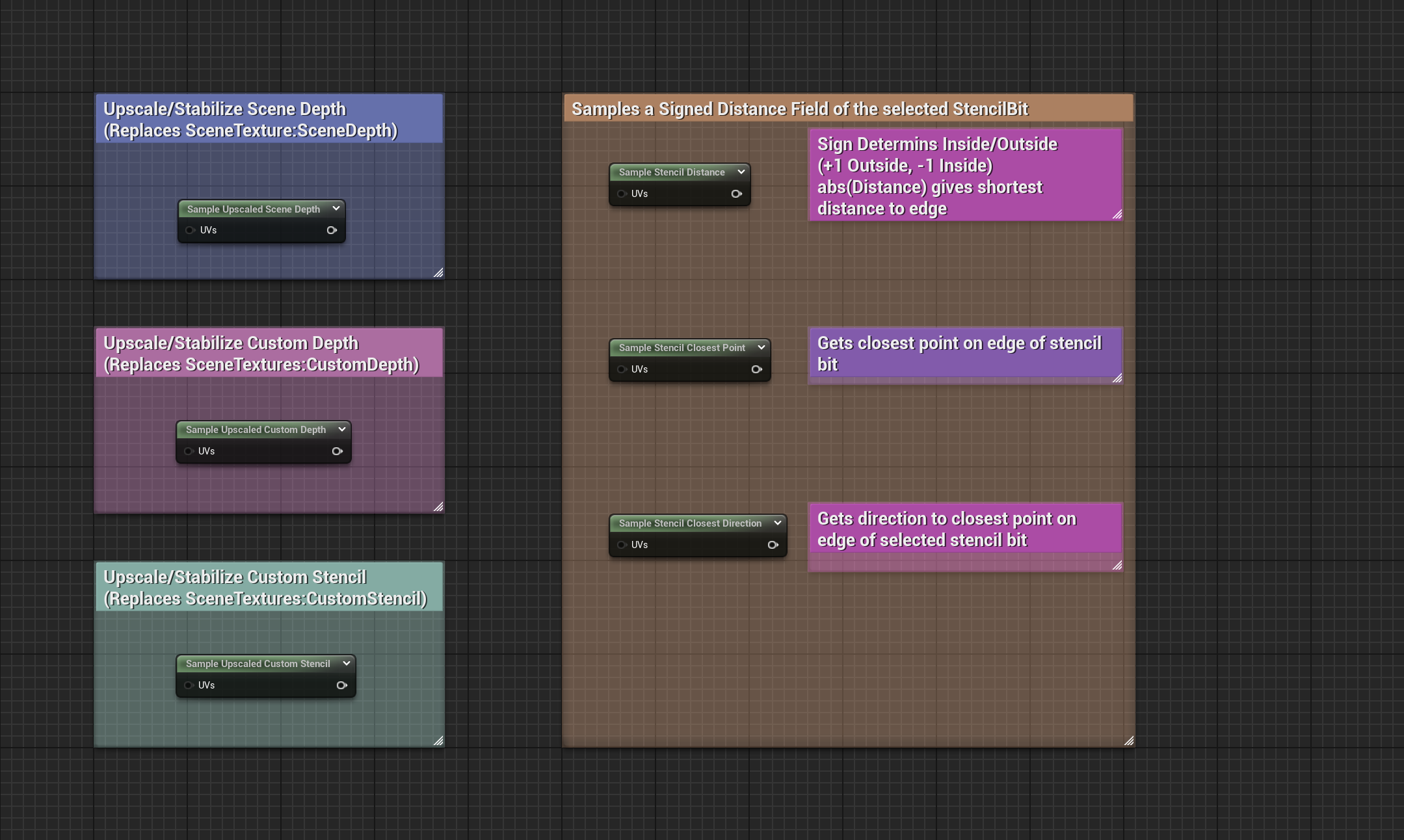
Task: Click resize handle of Custom Depth comment box
Action: pos(438,506)
